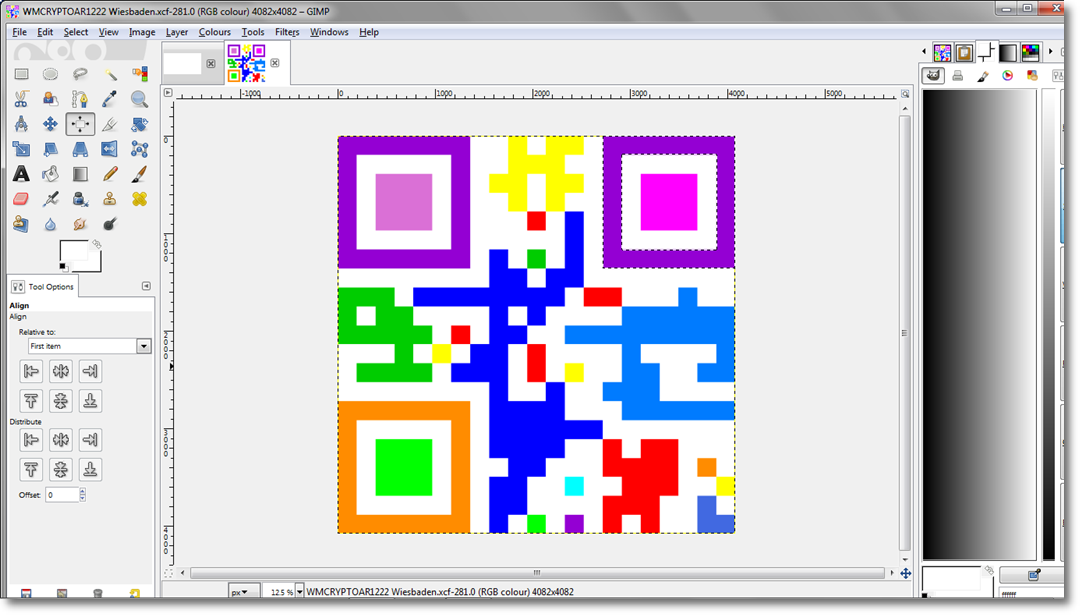1080x615 pixels.
Task: Select the Rectangle Select tool
Action: (x=21, y=74)
